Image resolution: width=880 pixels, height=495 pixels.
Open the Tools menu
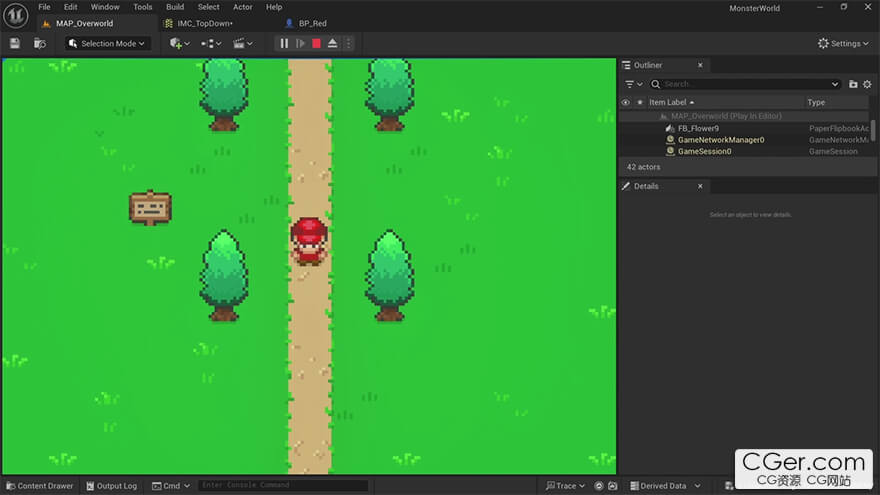click(143, 7)
